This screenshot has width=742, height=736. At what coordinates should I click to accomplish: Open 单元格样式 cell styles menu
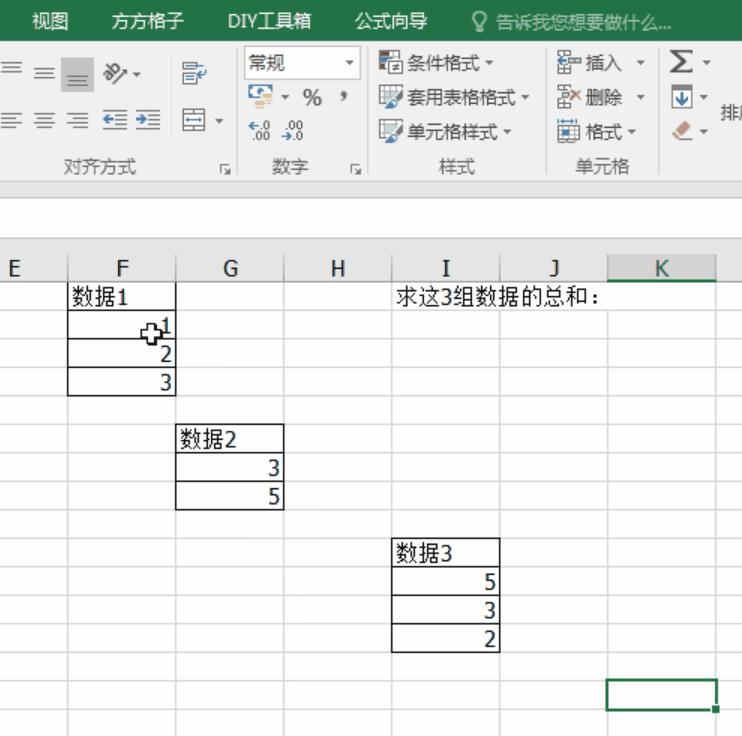pyautogui.click(x=445, y=132)
